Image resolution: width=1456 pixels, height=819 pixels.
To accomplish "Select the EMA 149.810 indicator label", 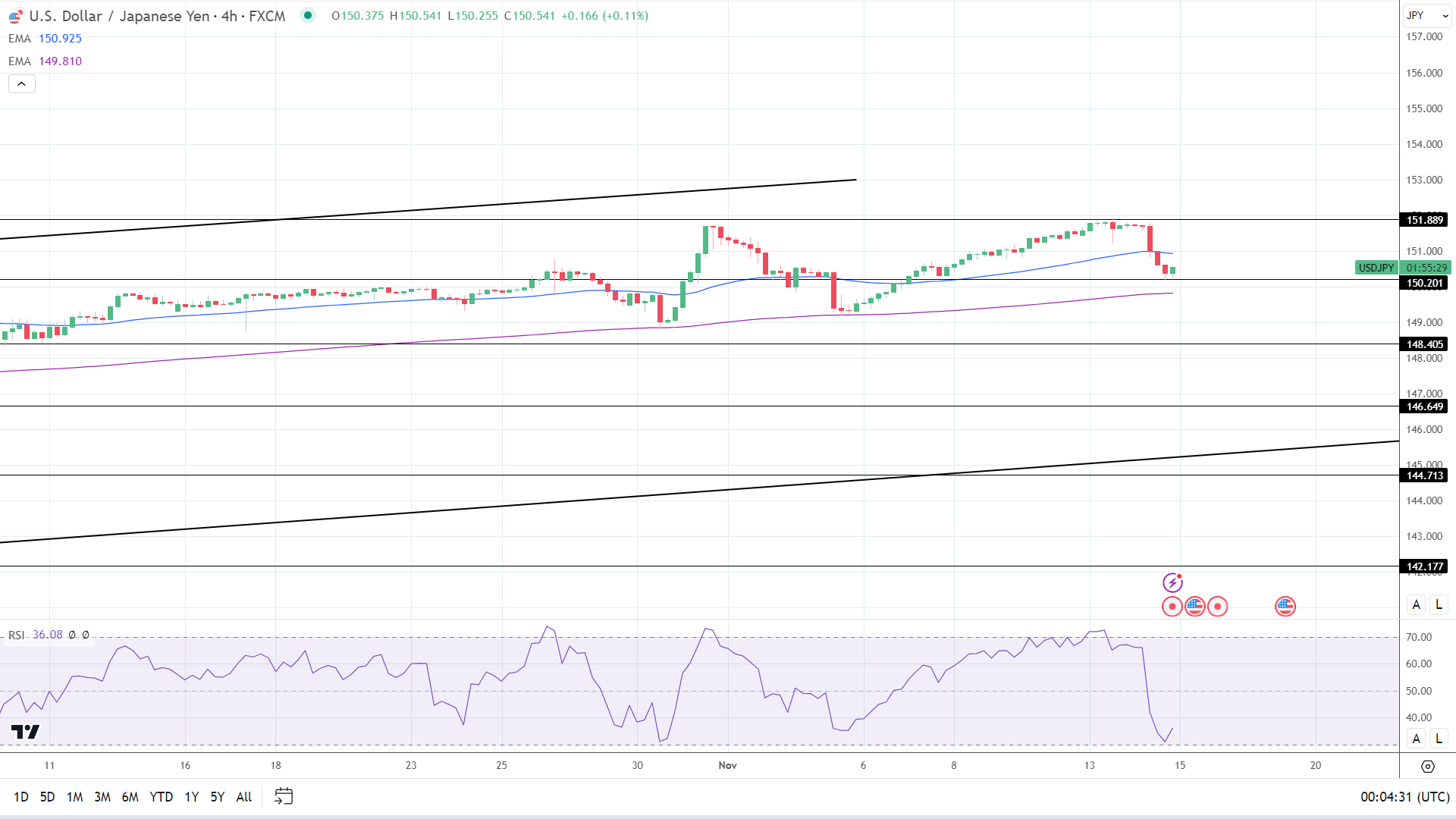I will [45, 61].
